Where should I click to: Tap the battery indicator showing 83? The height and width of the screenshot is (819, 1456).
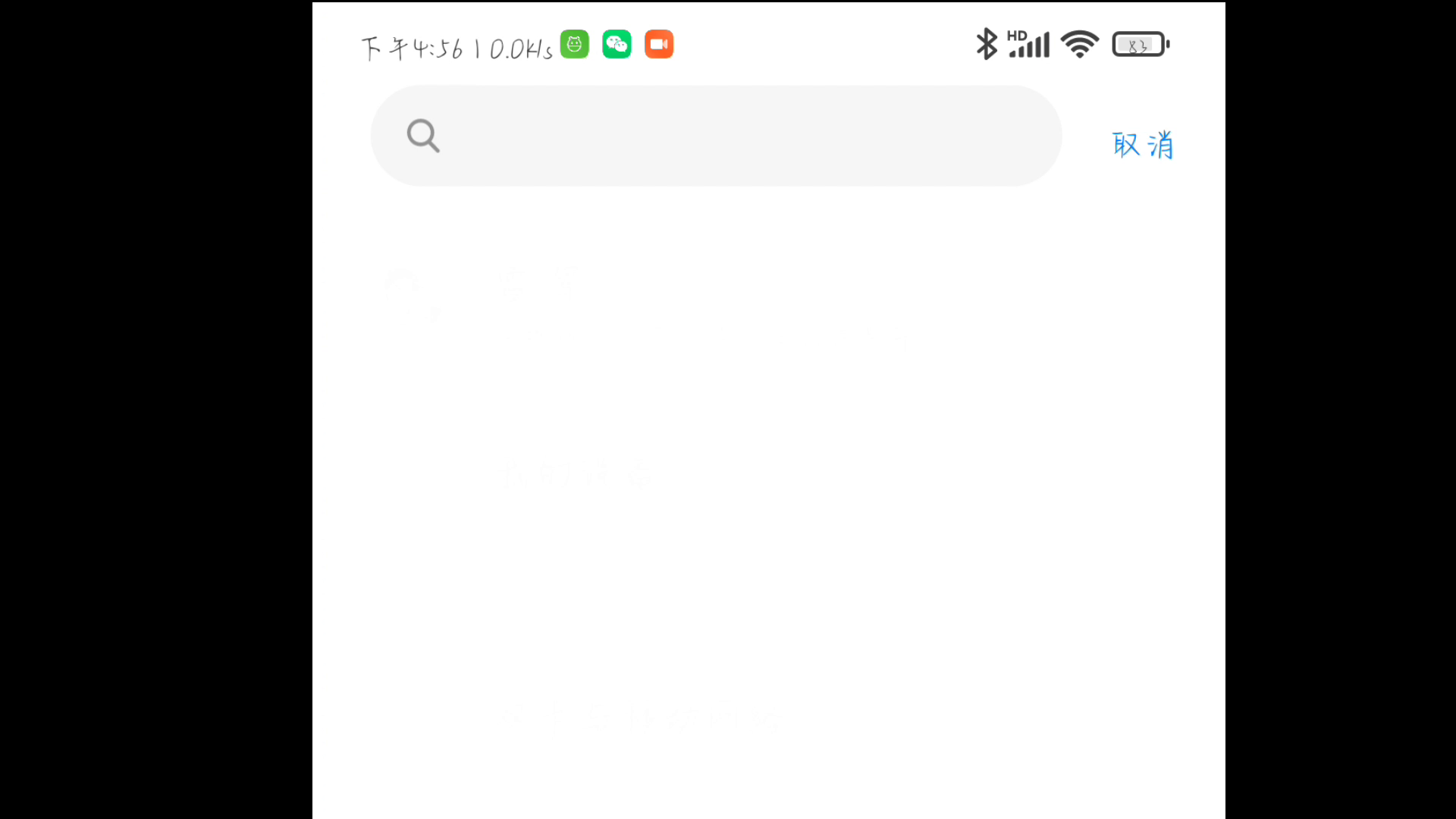tap(1141, 44)
